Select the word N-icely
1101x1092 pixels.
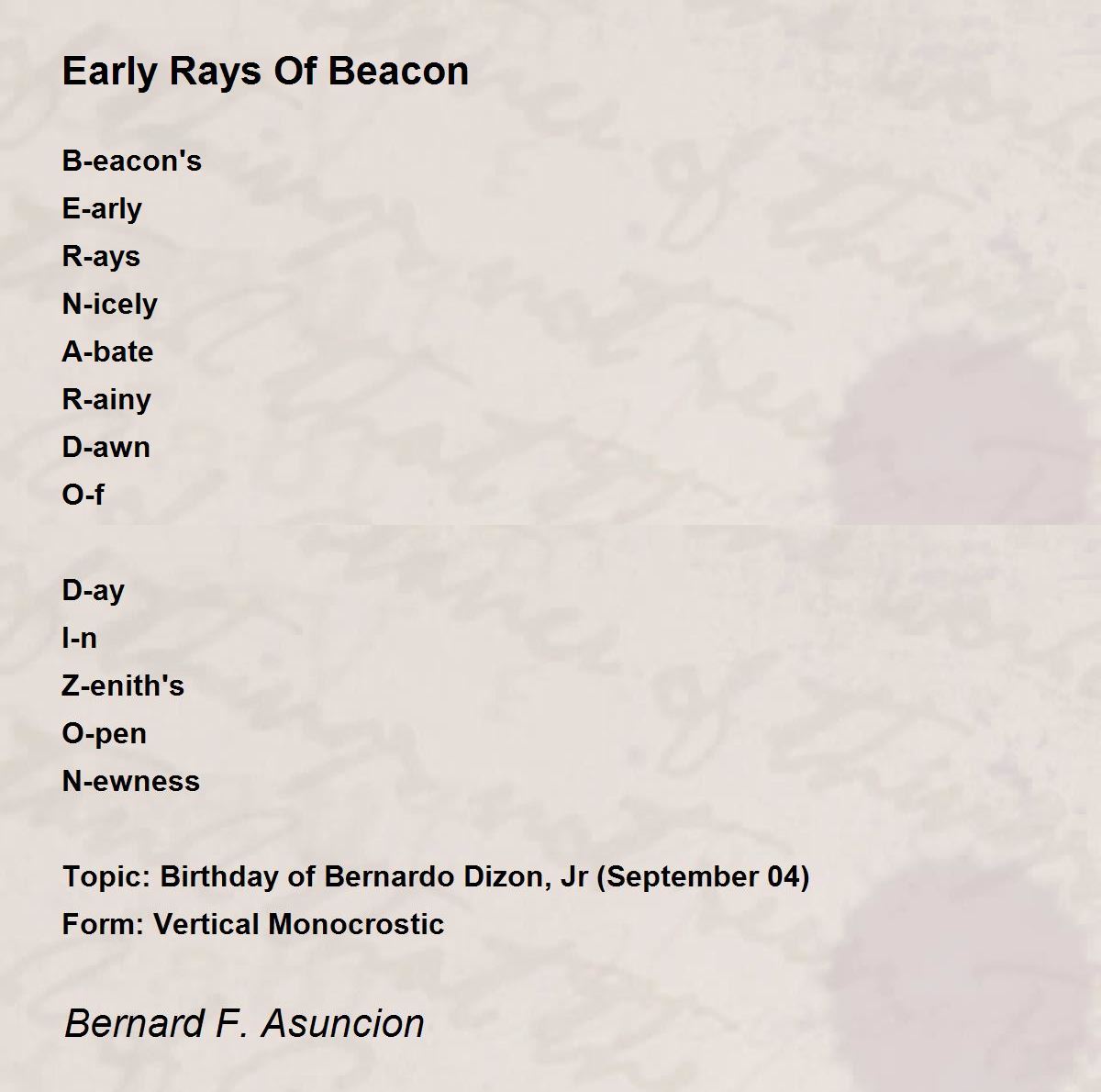click(110, 305)
